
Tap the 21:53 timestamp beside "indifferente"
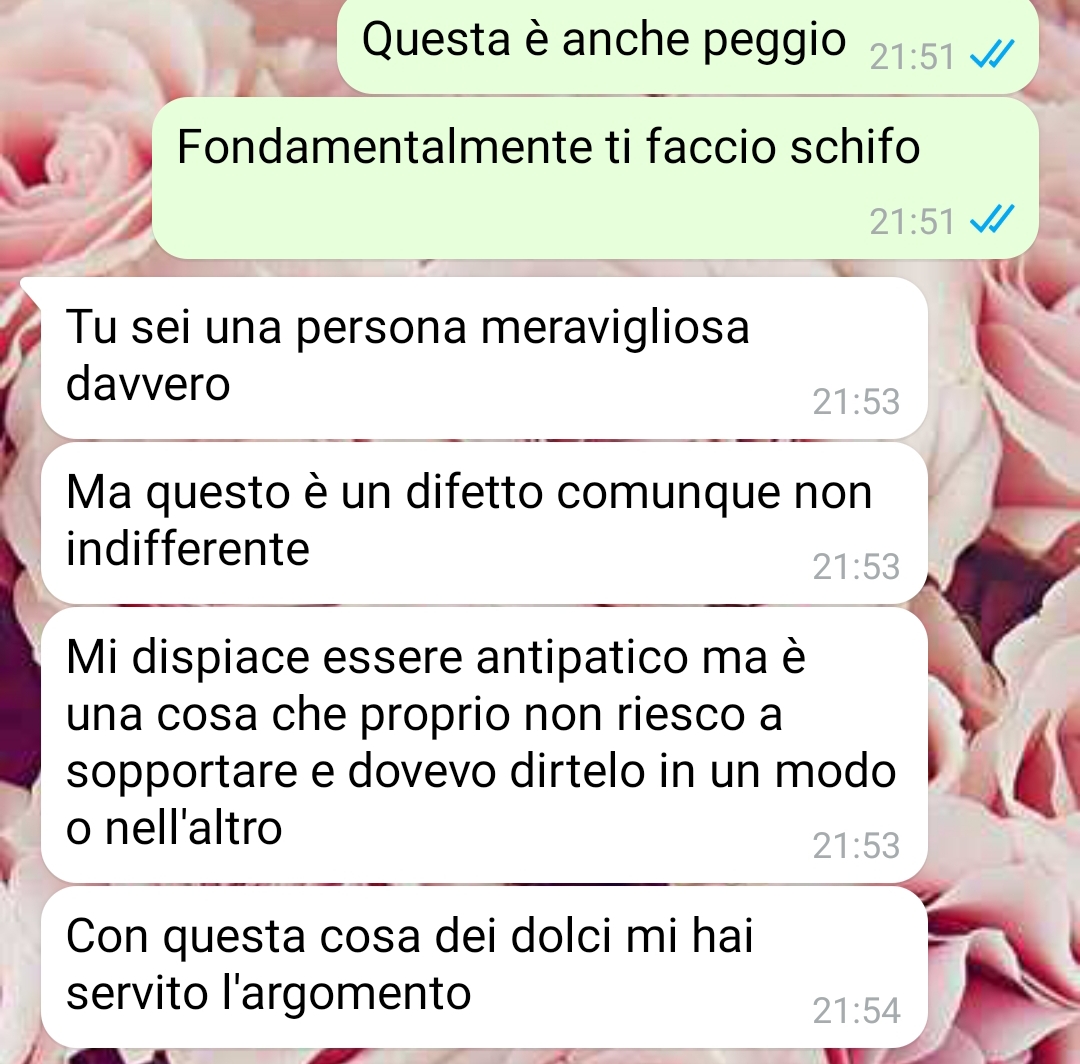pyautogui.click(x=856, y=567)
